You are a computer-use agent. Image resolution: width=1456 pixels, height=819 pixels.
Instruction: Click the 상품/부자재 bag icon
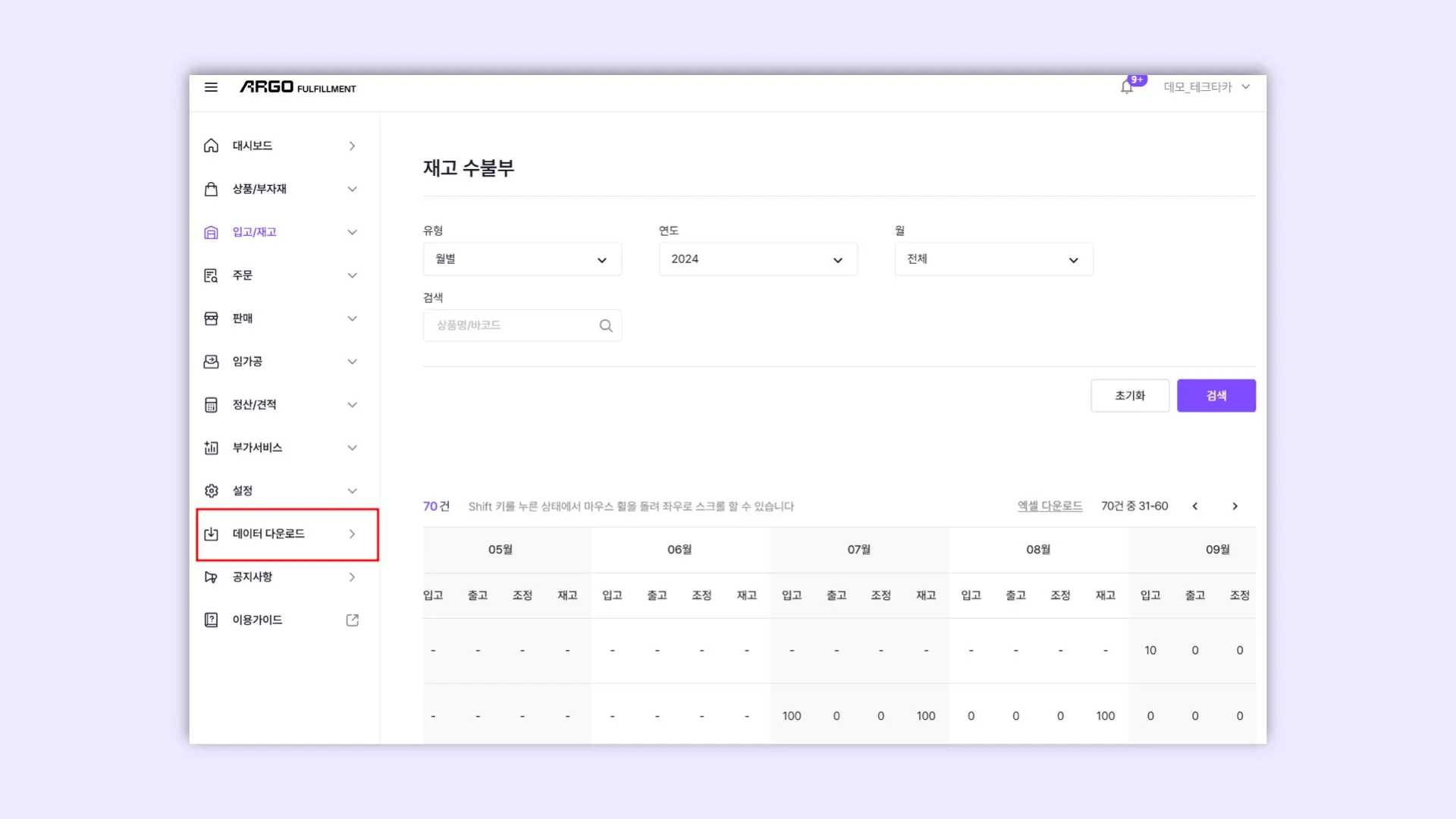pyautogui.click(x=211, y=189)
